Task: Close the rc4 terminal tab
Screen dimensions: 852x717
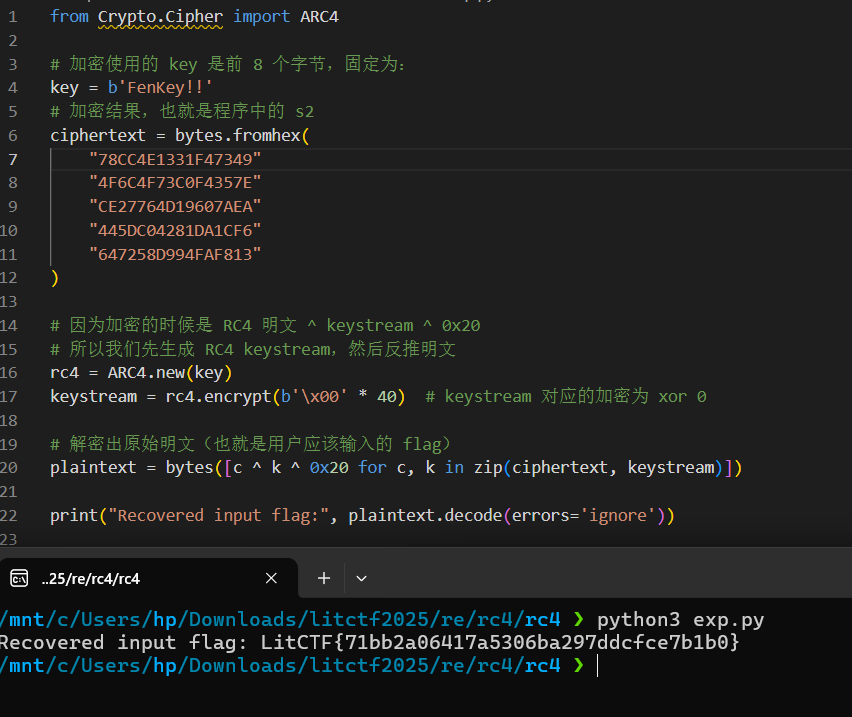Action: tap(271, 578)
